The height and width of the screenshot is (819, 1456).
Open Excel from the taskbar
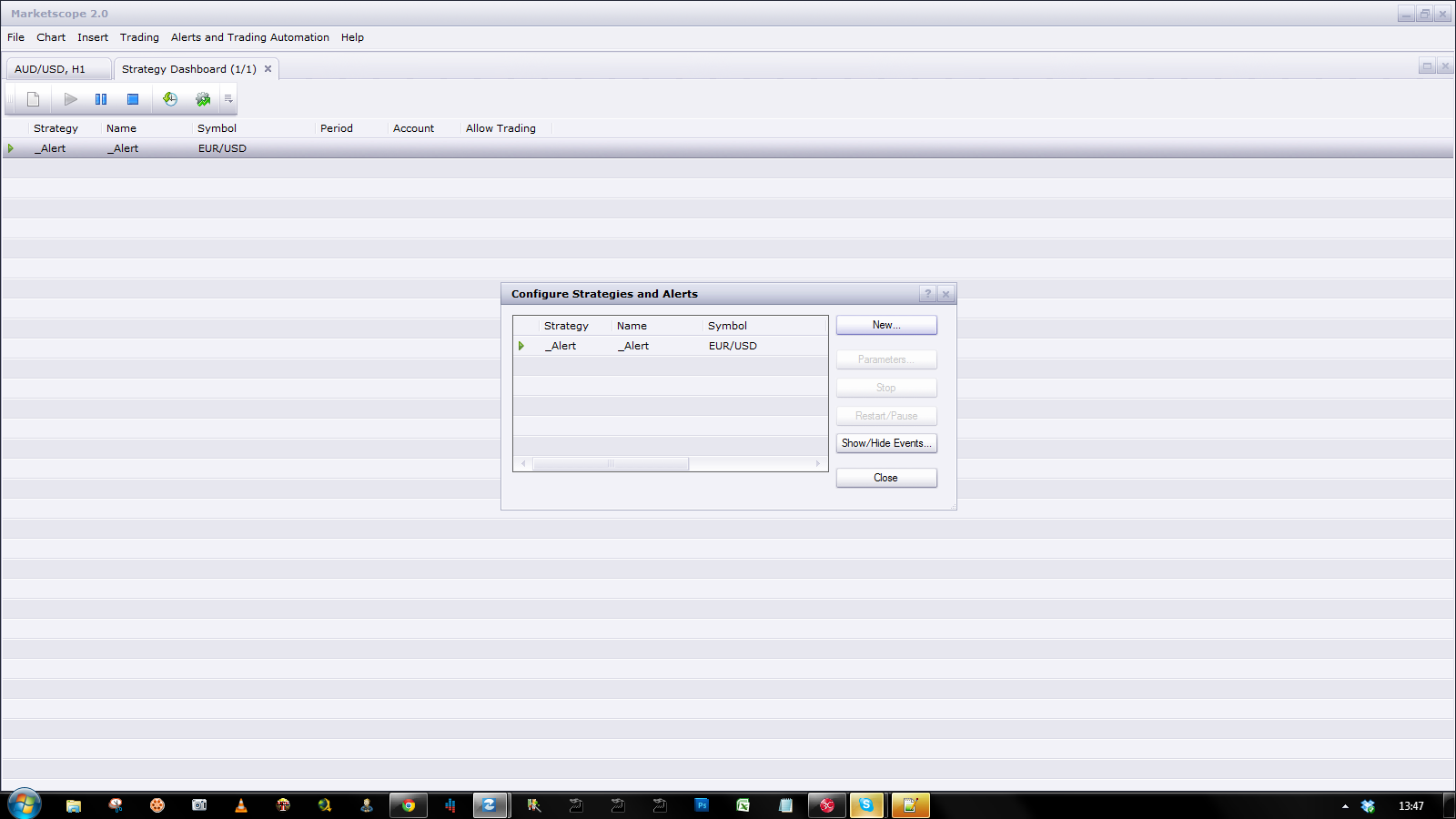point(743,805)
